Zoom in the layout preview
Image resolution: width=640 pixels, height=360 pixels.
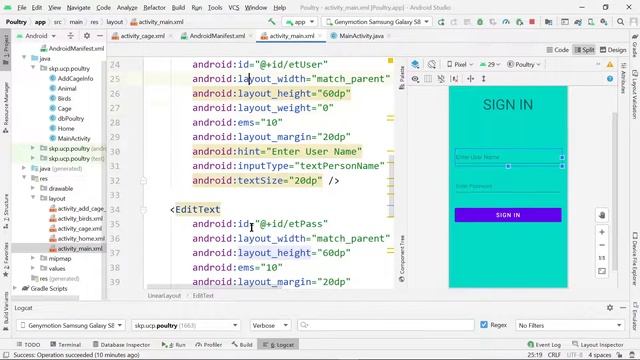(602, 232)
